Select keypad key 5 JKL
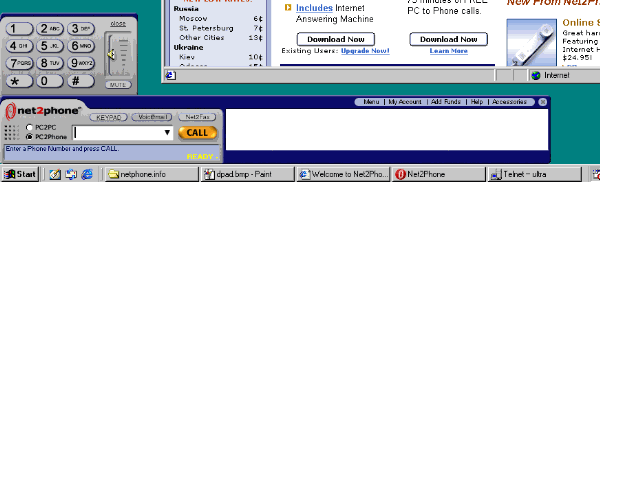Viewport: 640px width, 480px height. coord(50,46)
